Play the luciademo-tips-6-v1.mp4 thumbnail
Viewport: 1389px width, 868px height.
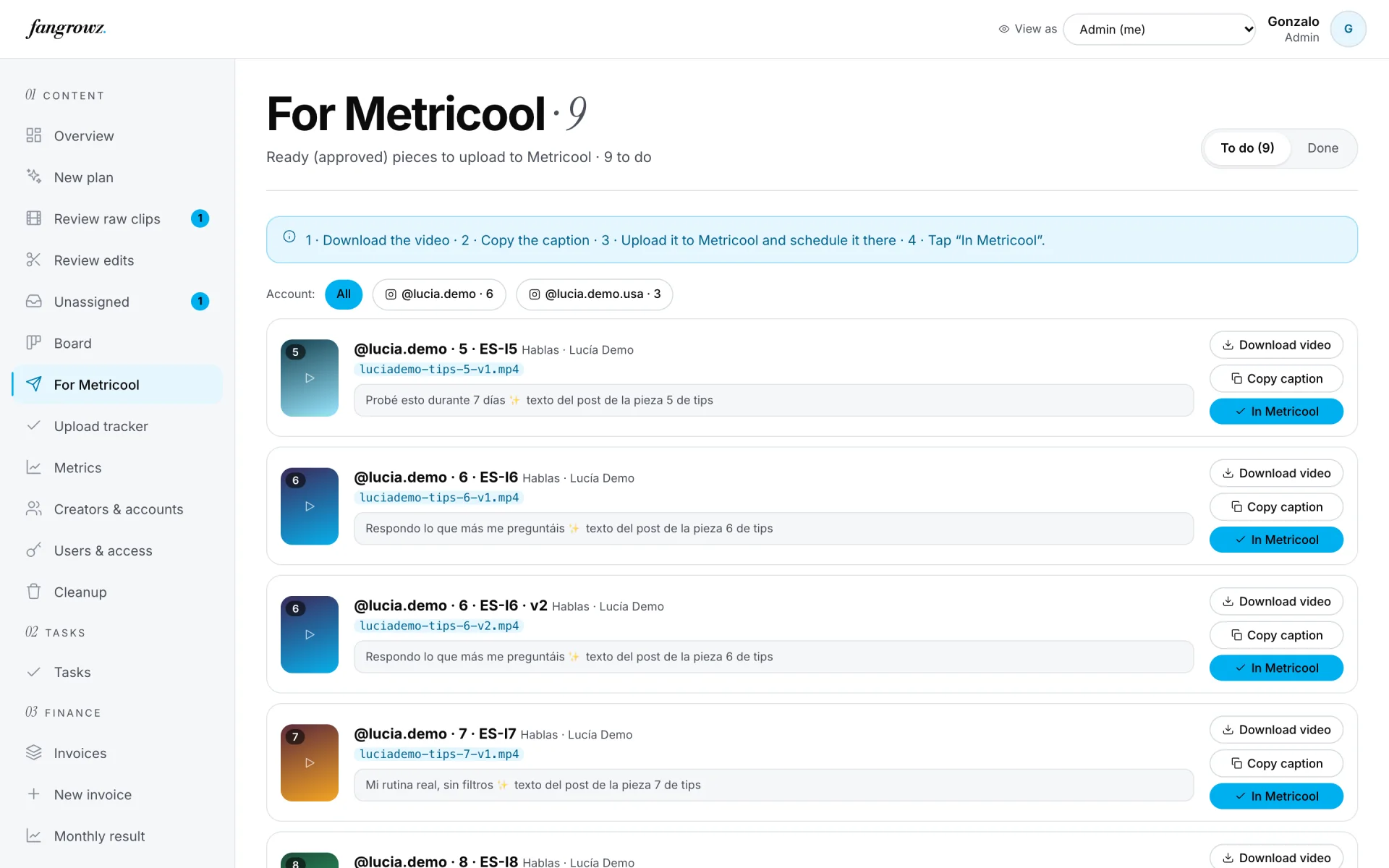tap(310, 506)
